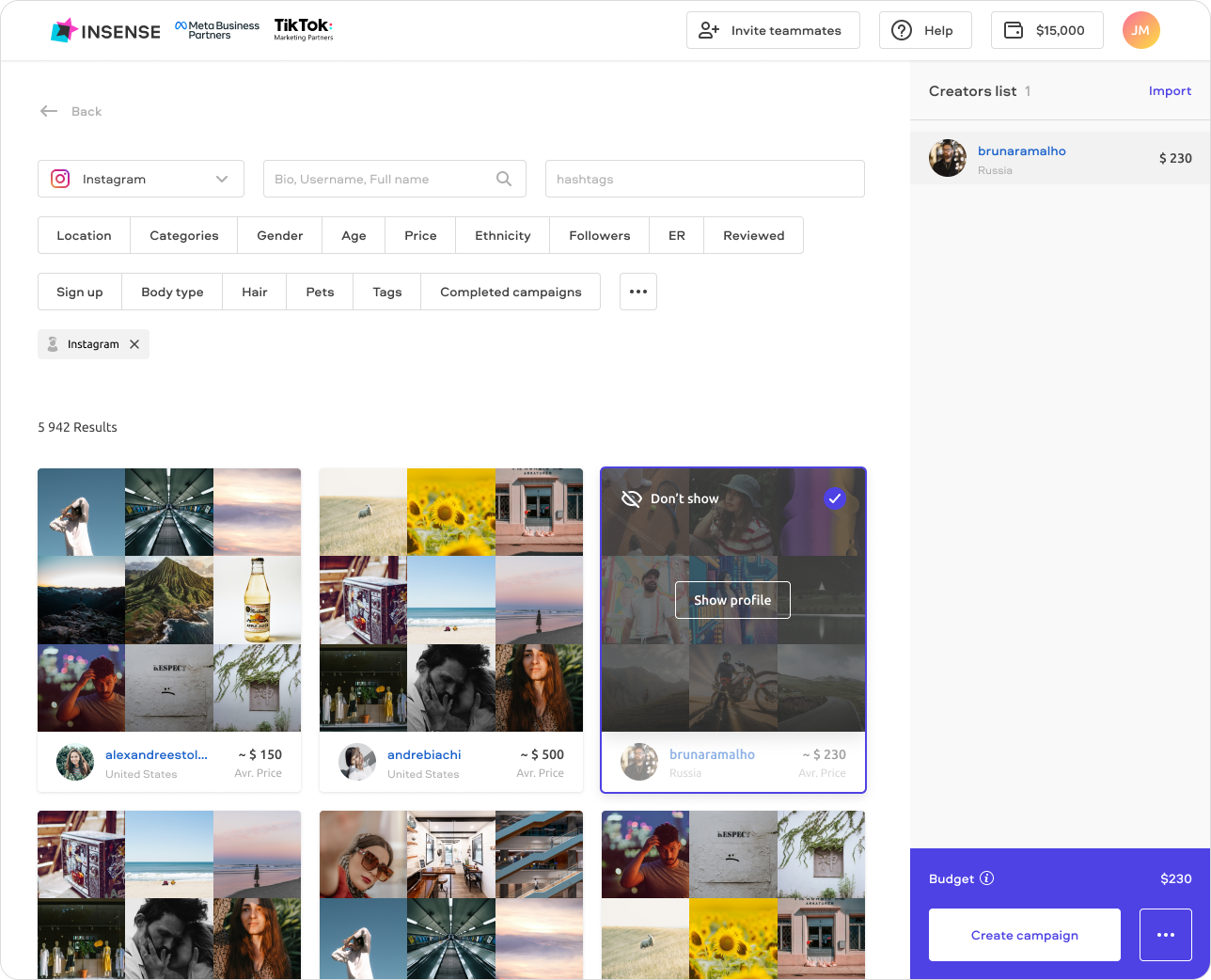Click the Creators list heading

point(972,91)
